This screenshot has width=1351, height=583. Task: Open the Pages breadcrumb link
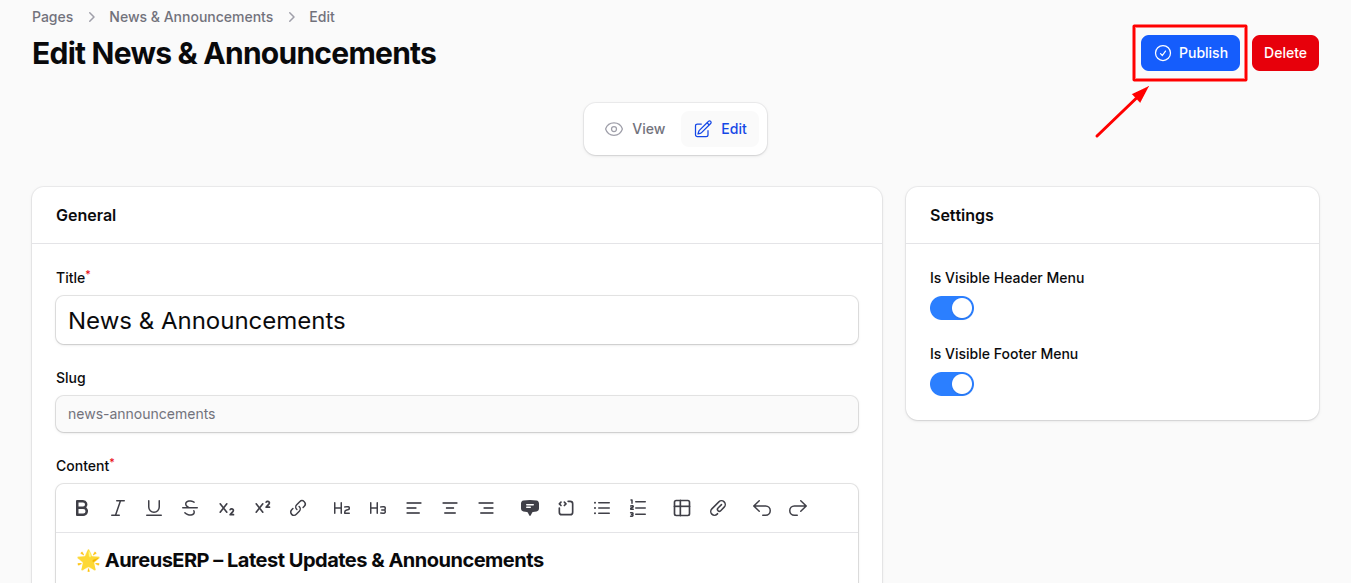[x=52, y=16]
